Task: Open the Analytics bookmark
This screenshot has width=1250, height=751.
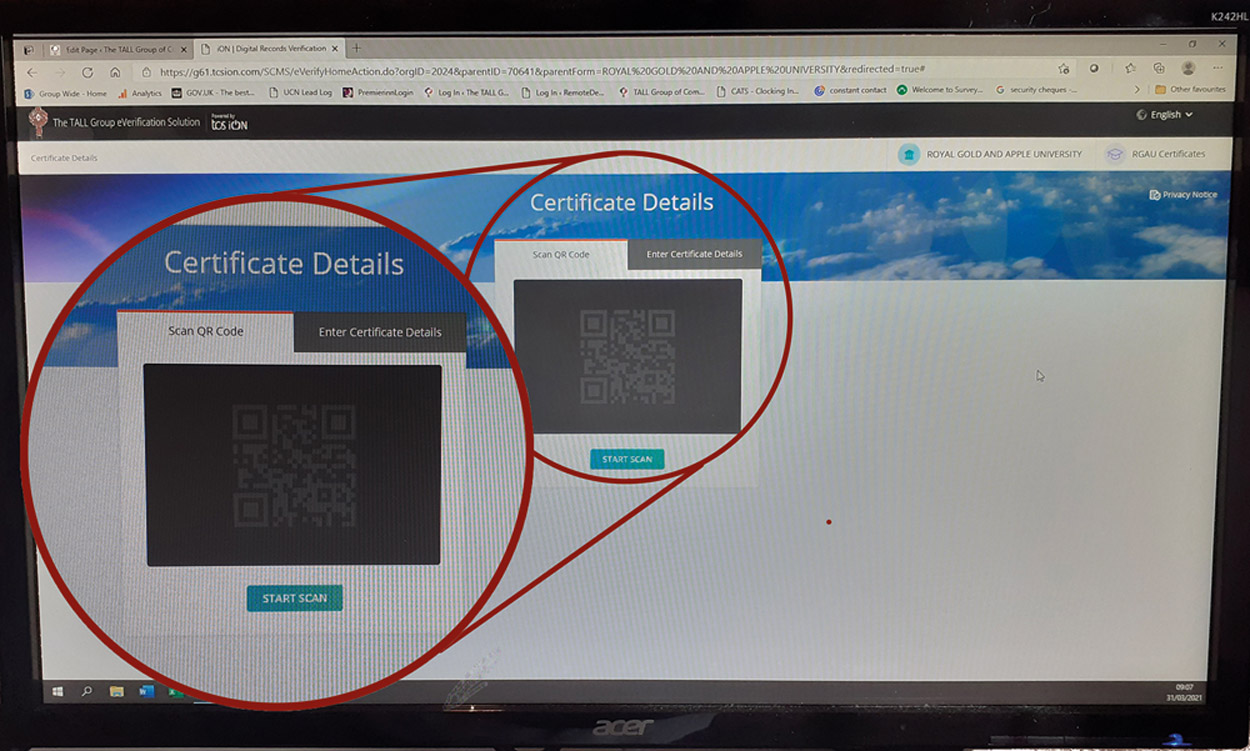Action: 139,93
